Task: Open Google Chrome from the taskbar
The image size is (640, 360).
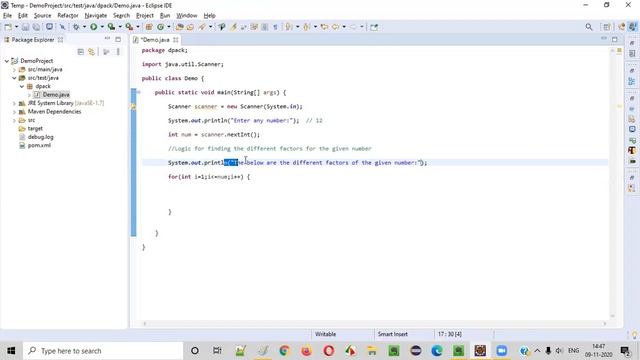Action: (x=284, y=351)
